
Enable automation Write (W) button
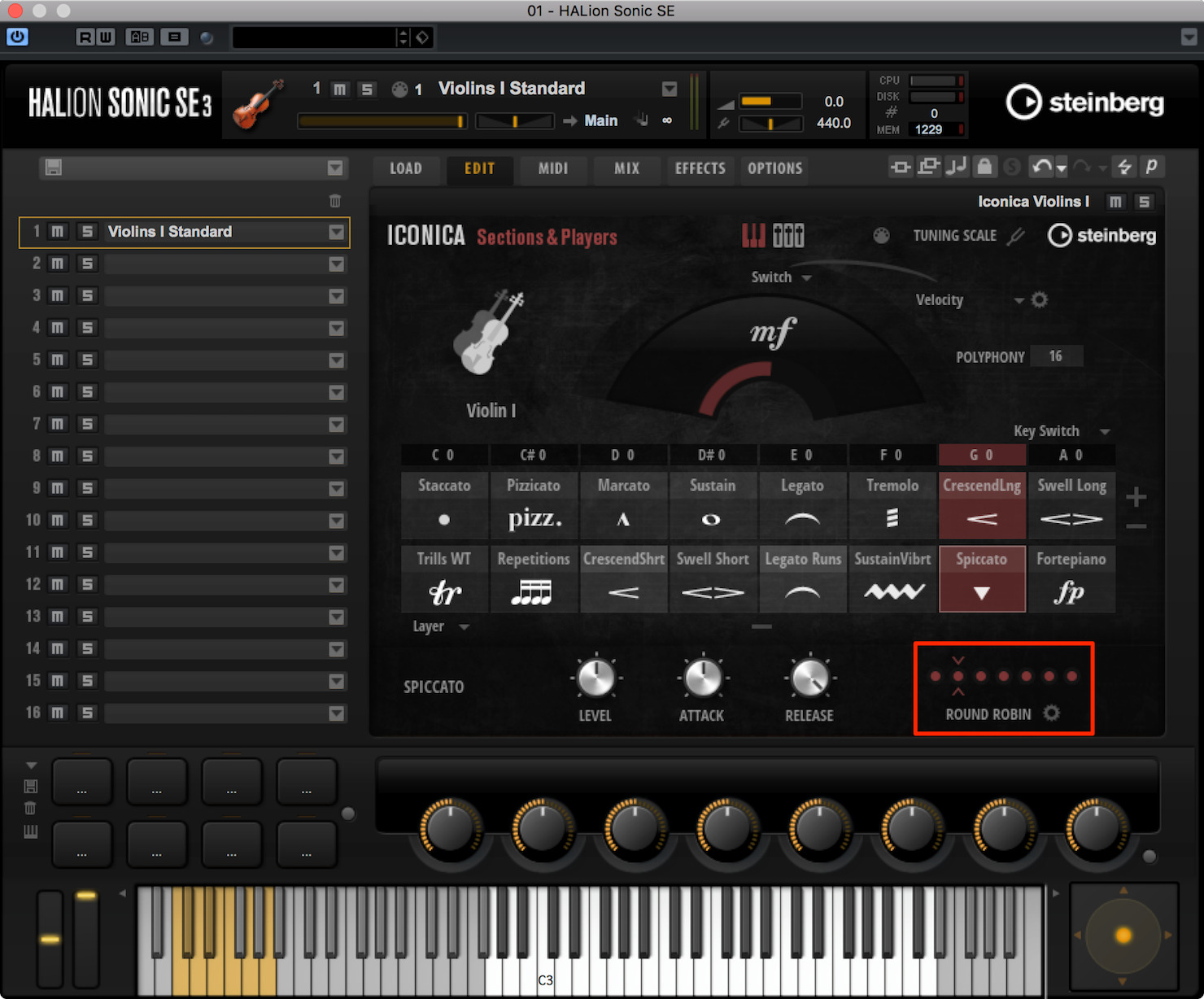click(x=105, y=37)
